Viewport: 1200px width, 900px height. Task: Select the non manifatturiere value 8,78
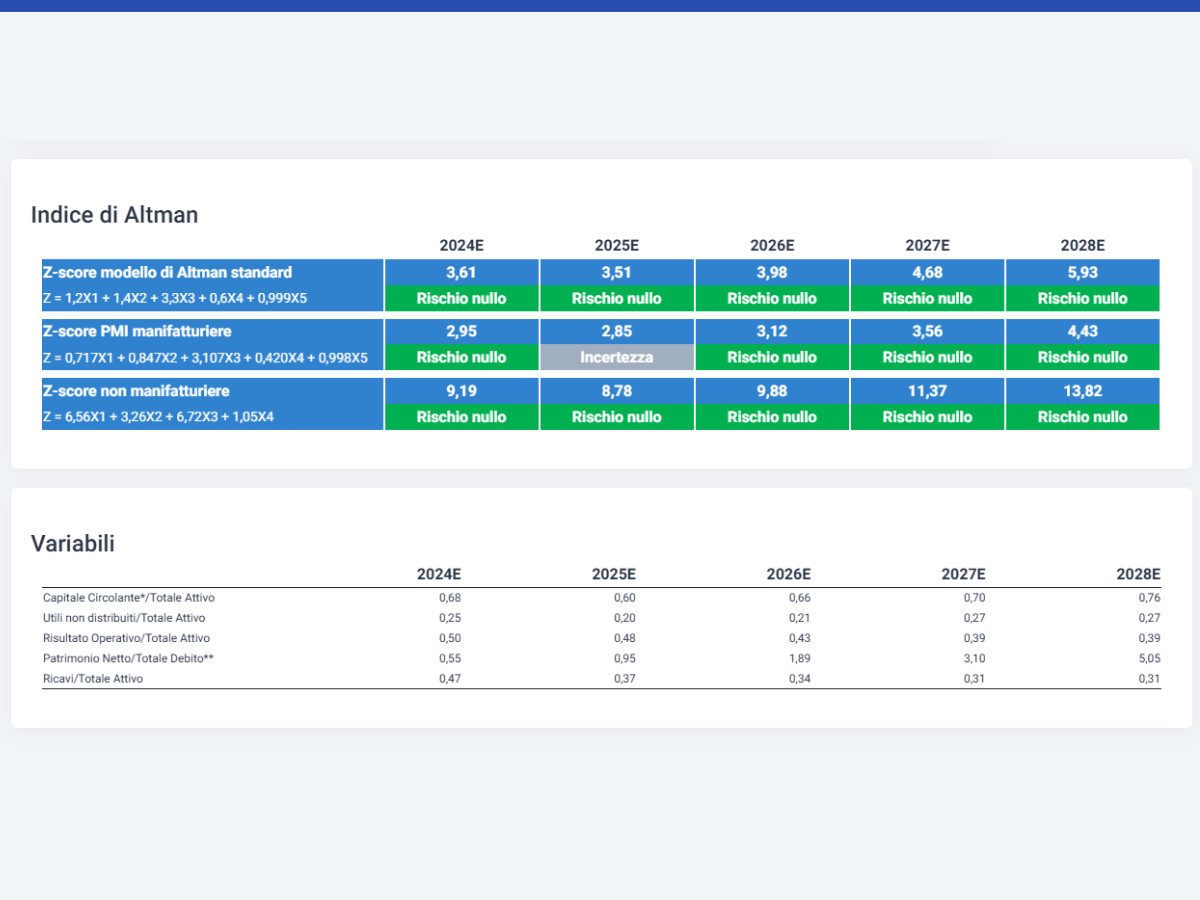[617, 391]
